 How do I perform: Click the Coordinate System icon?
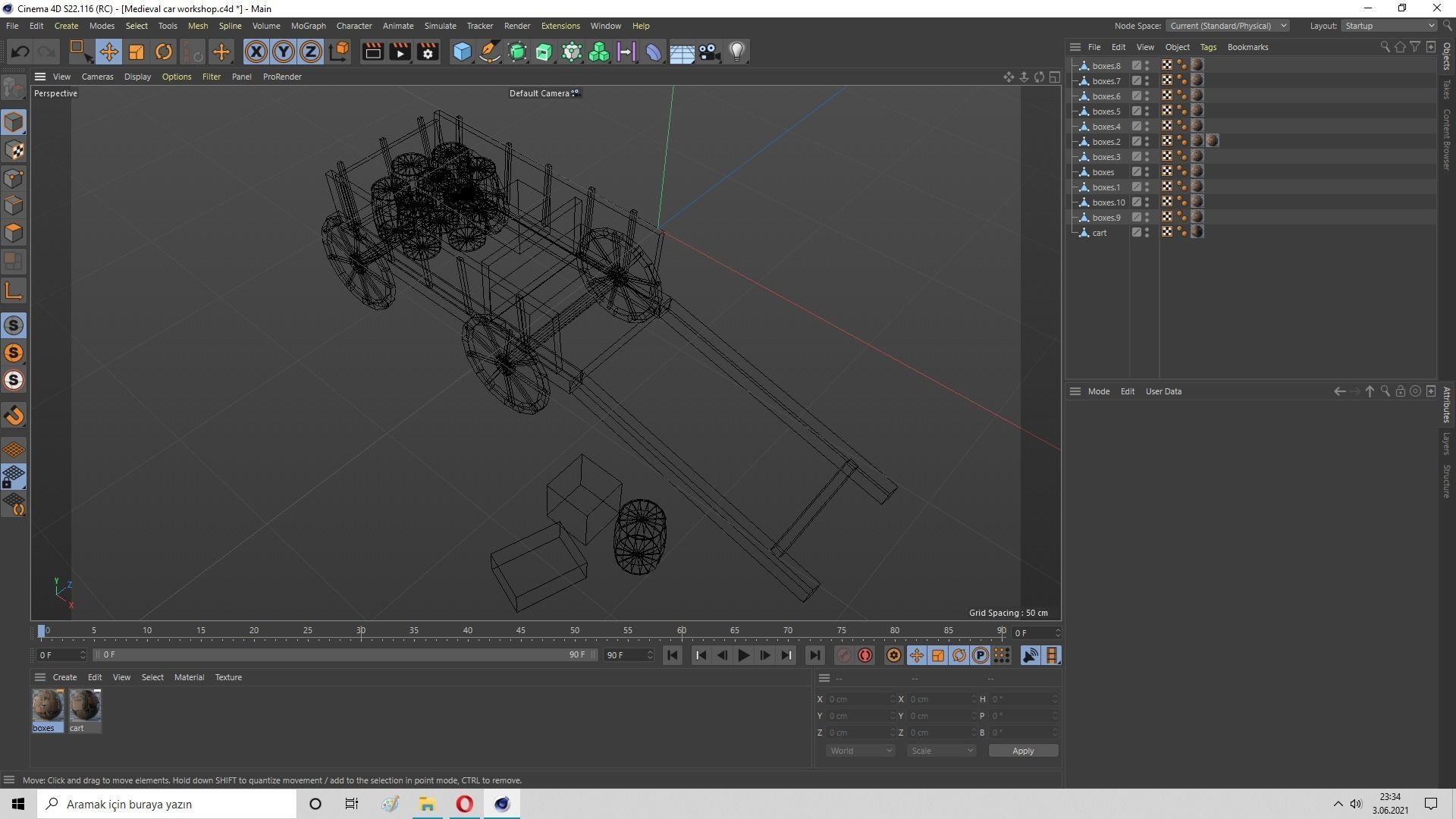click(x=339, y=52)
